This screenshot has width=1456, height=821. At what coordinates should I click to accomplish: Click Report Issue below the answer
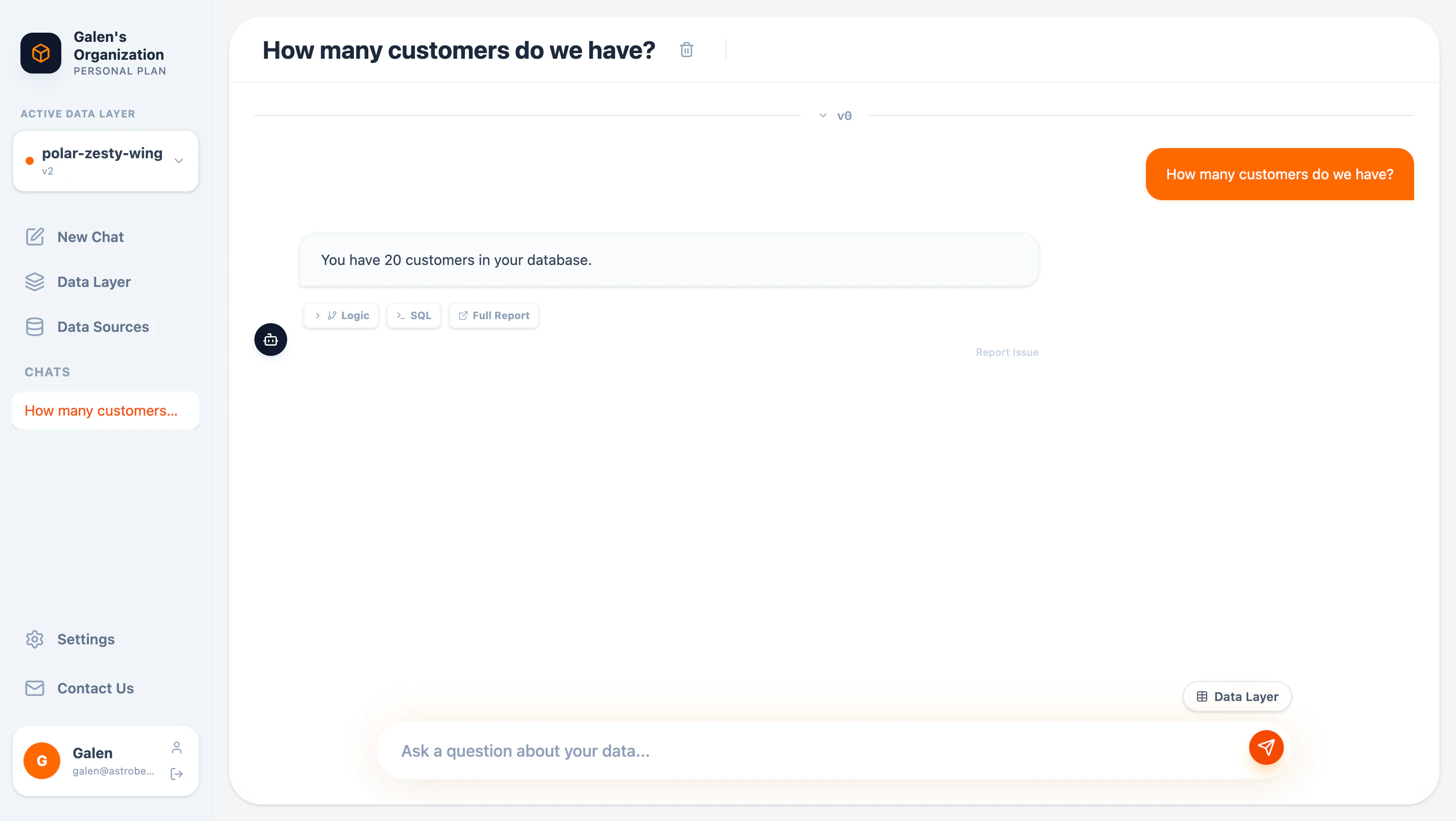pyautogui.click(x=1006, y=352)
